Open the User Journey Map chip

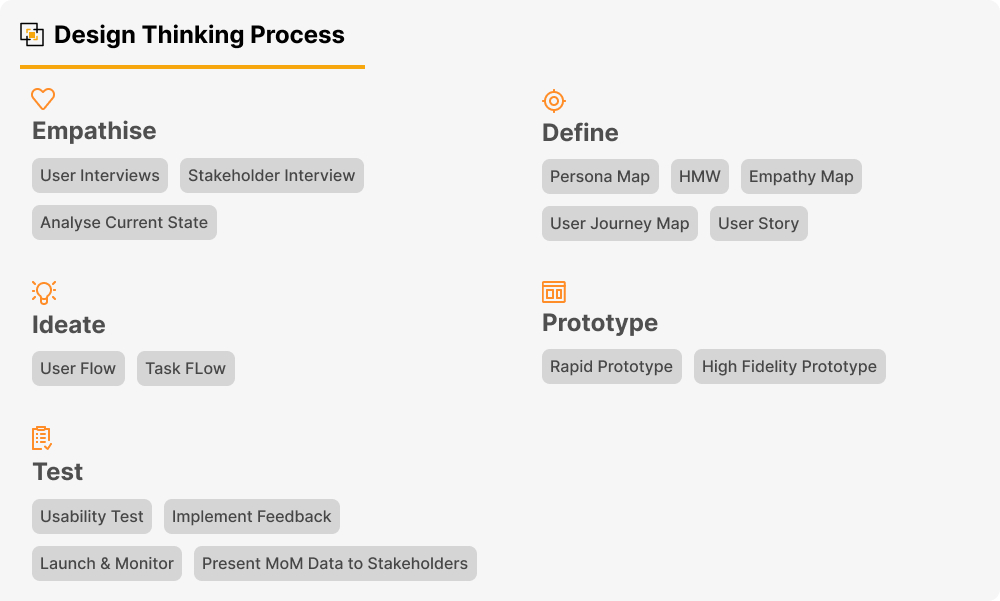[x=620, y=224]
